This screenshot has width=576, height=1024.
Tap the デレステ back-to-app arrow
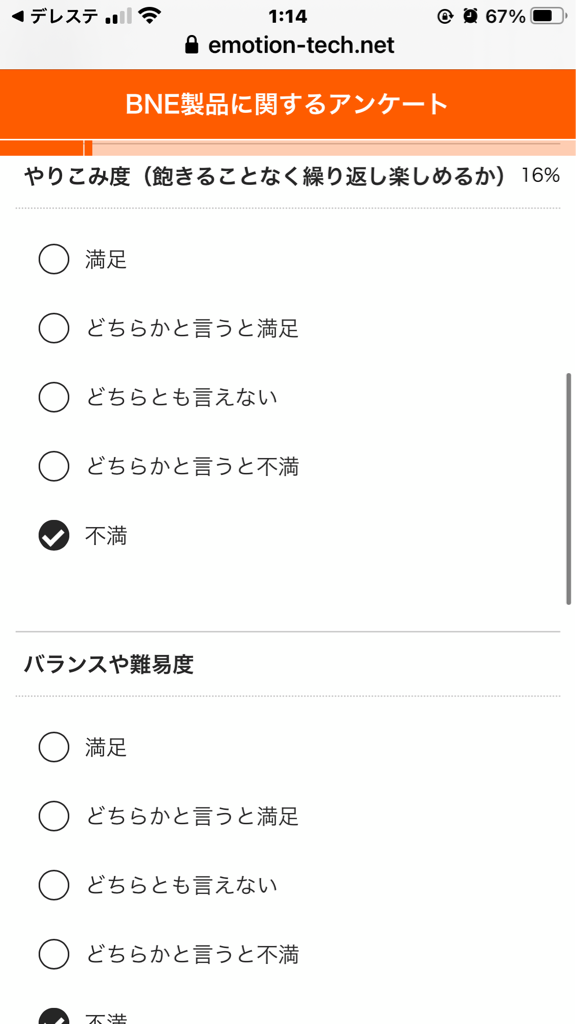(x=18, y=17)
